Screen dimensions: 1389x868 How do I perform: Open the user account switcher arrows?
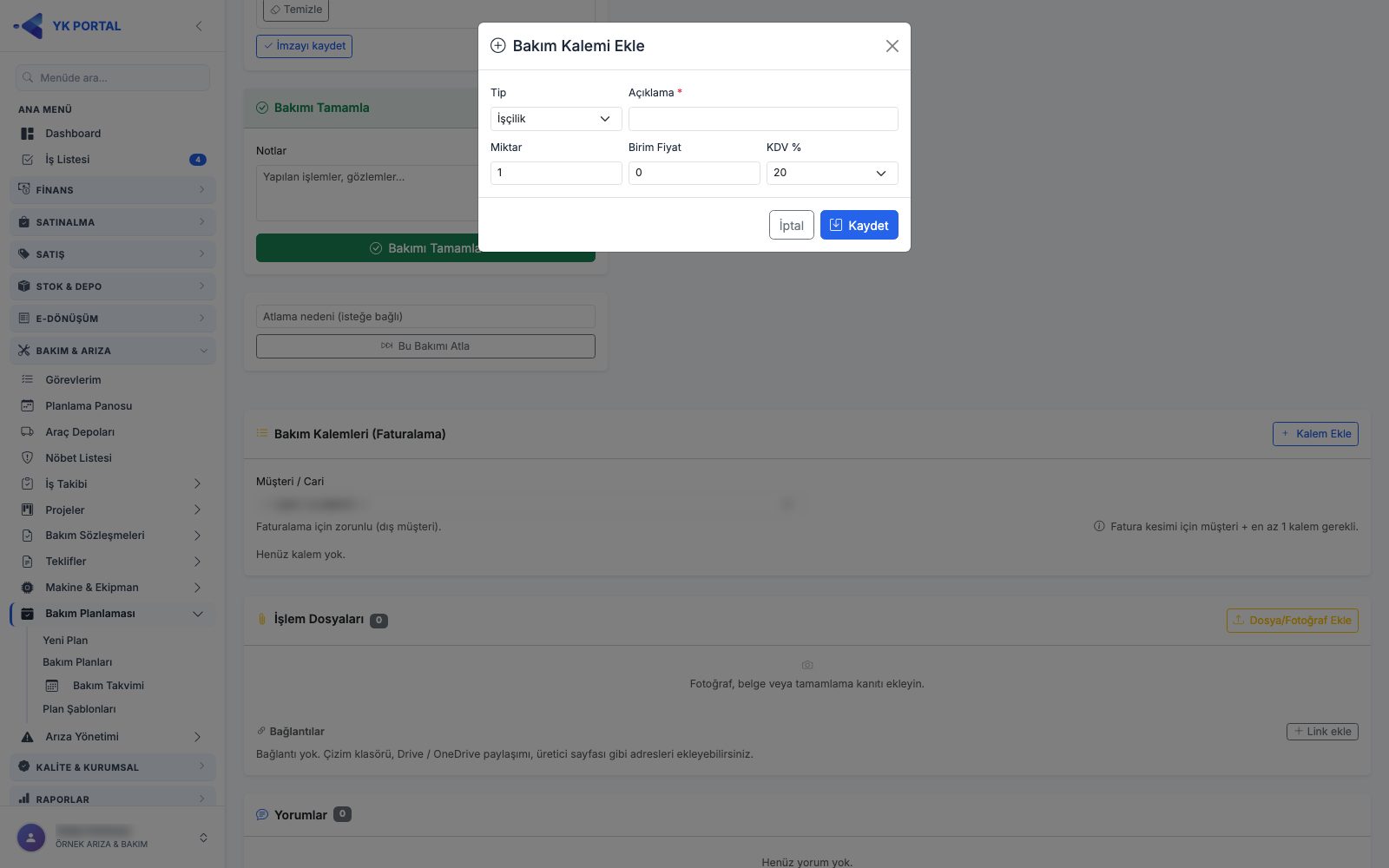pyautogui.click(x=203, y=838)
